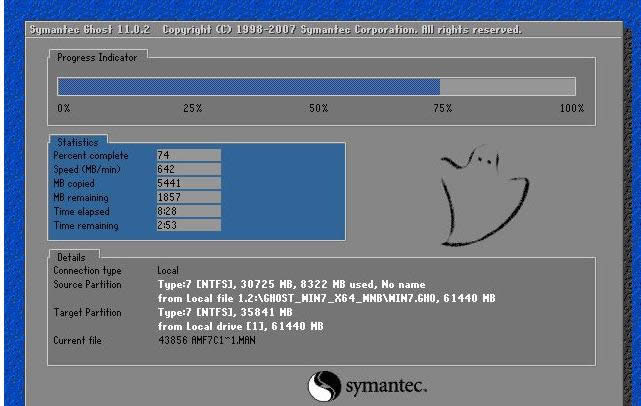Click the 75% progress scale marker
Screen dimensions: 641x406
coord(443,108)
